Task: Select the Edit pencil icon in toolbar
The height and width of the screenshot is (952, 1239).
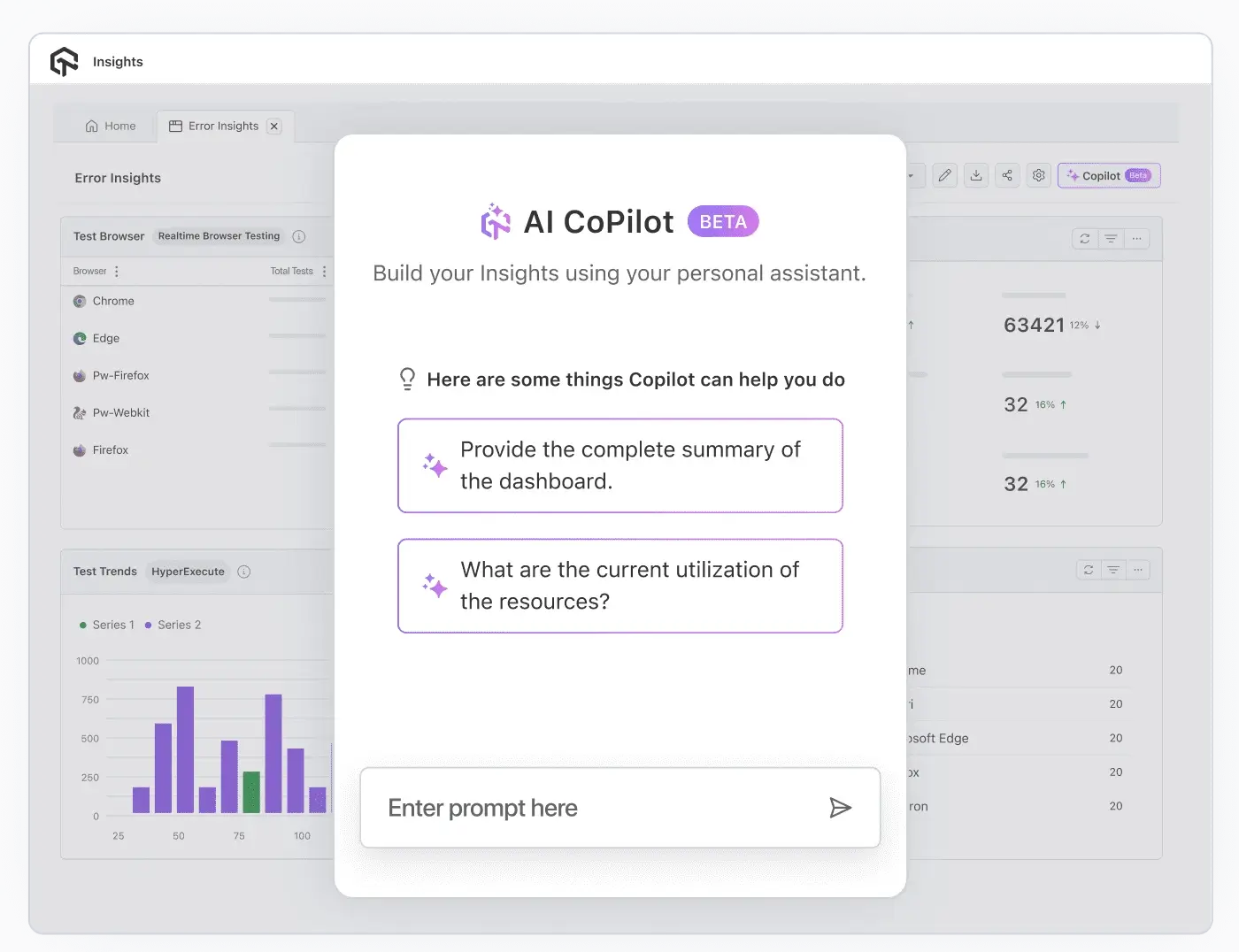Action: (x=944, y=175)
